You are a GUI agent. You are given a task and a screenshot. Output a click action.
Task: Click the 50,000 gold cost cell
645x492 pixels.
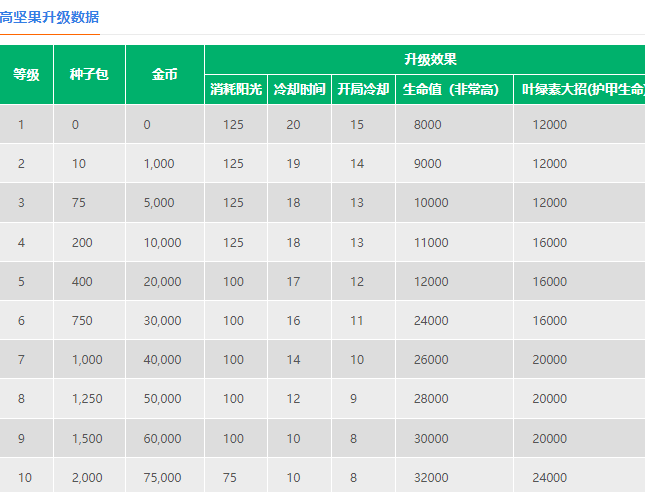165,399
